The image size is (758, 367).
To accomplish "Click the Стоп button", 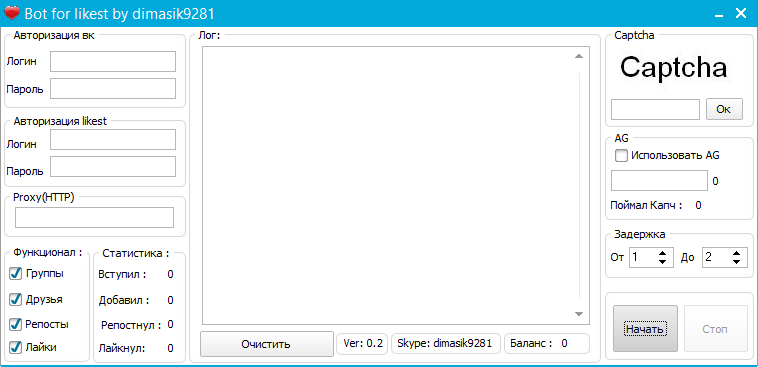I will tap(715, 329).
